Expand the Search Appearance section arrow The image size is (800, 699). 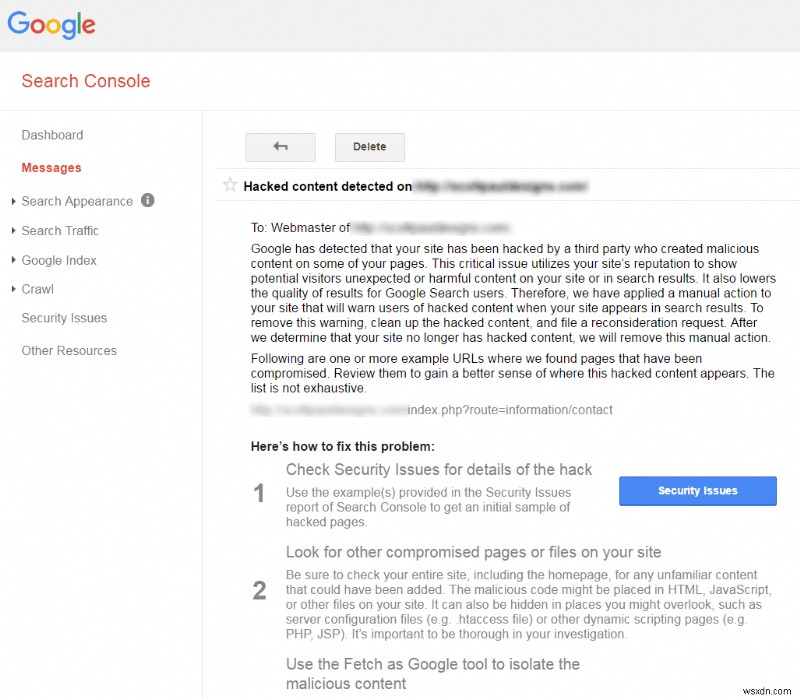click(13, 202)
